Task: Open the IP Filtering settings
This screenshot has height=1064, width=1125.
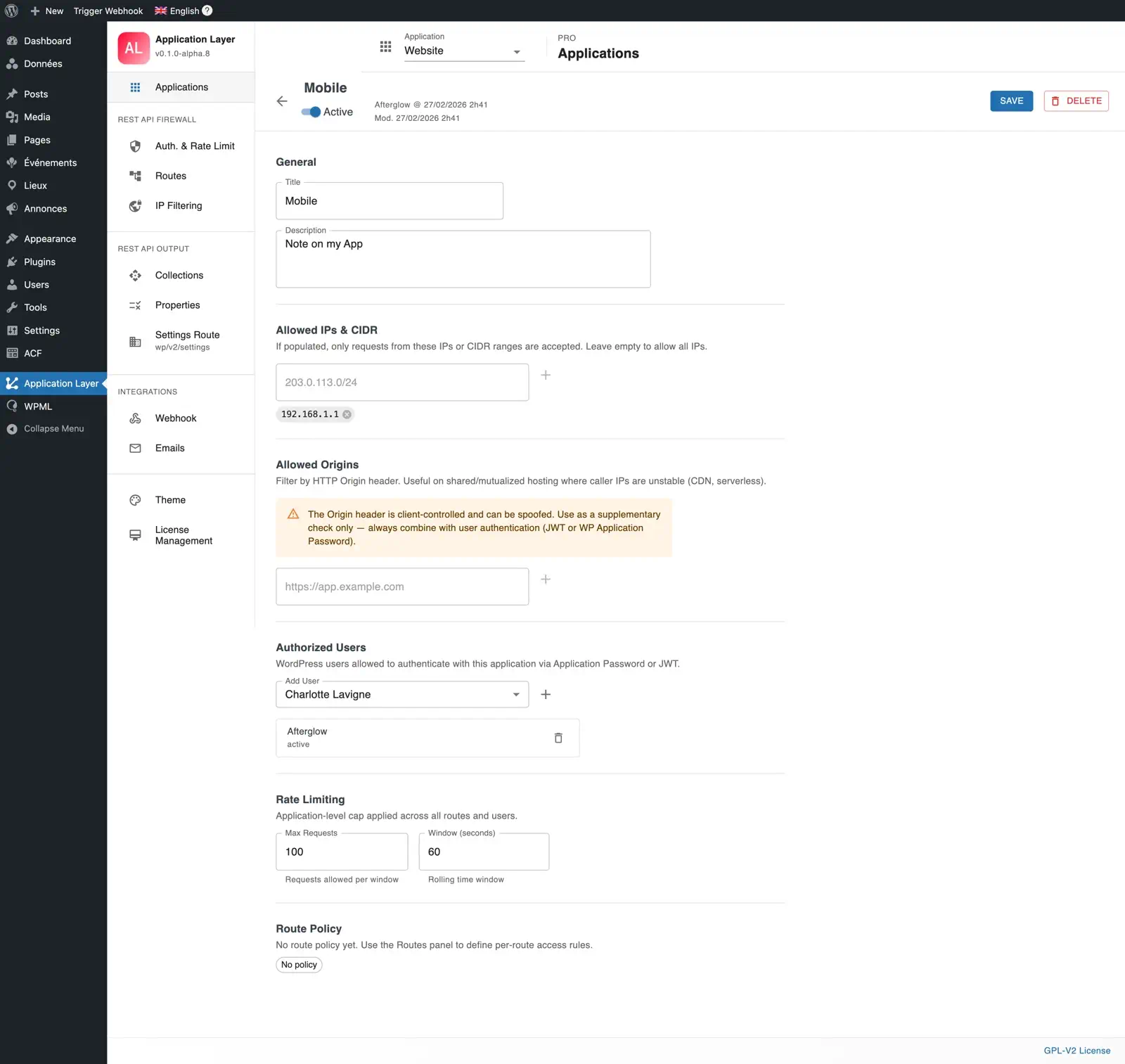Action: 179,205
